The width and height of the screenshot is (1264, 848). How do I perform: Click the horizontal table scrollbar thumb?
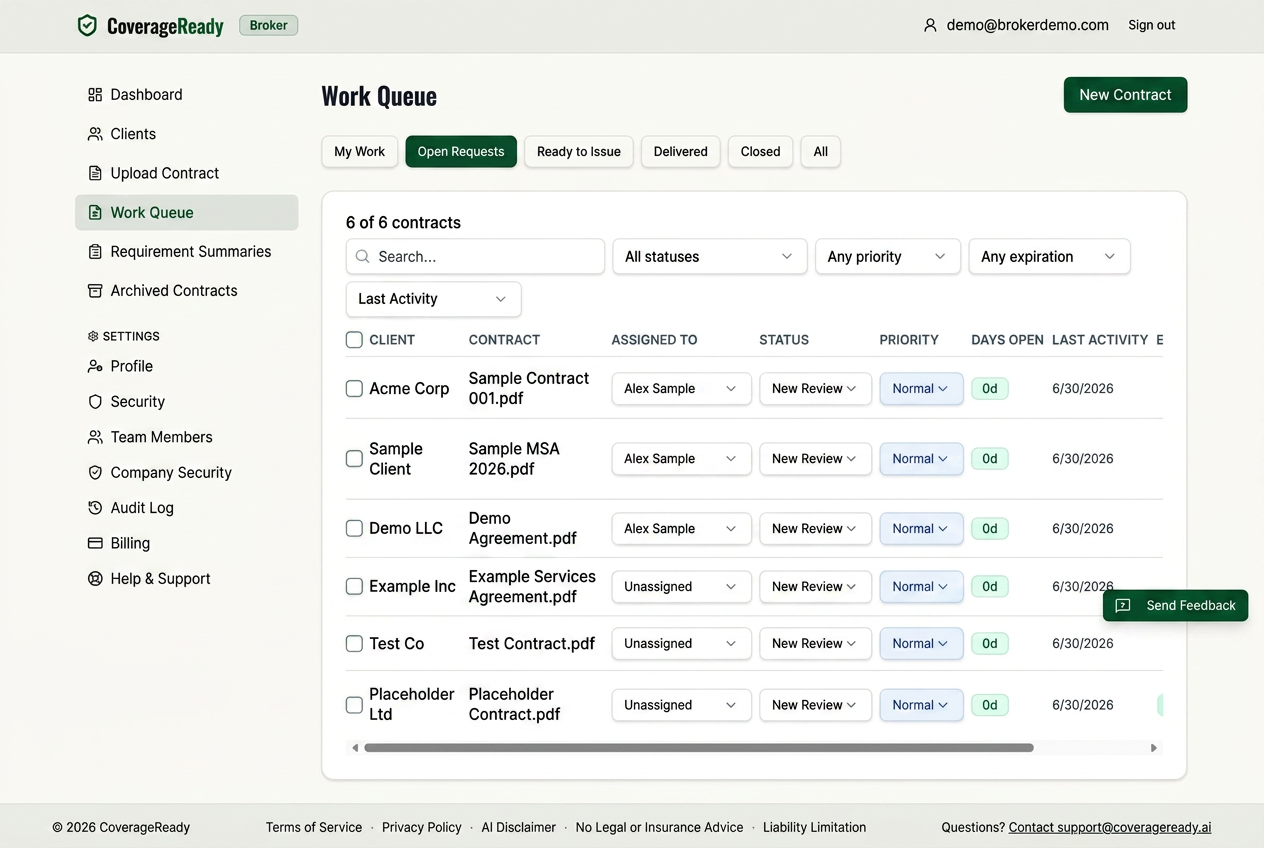(x=699, y=748)
